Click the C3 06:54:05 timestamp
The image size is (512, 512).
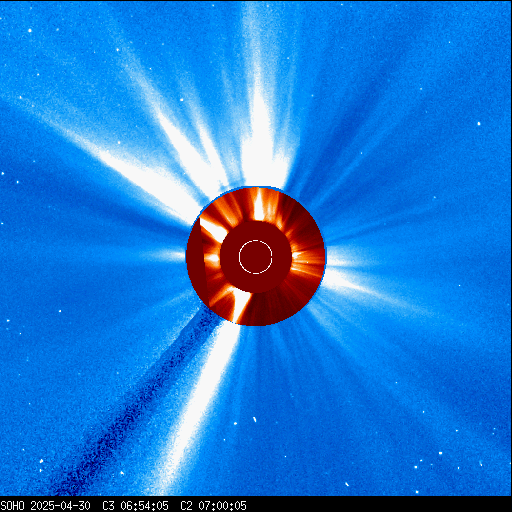(x=135, y=506)
